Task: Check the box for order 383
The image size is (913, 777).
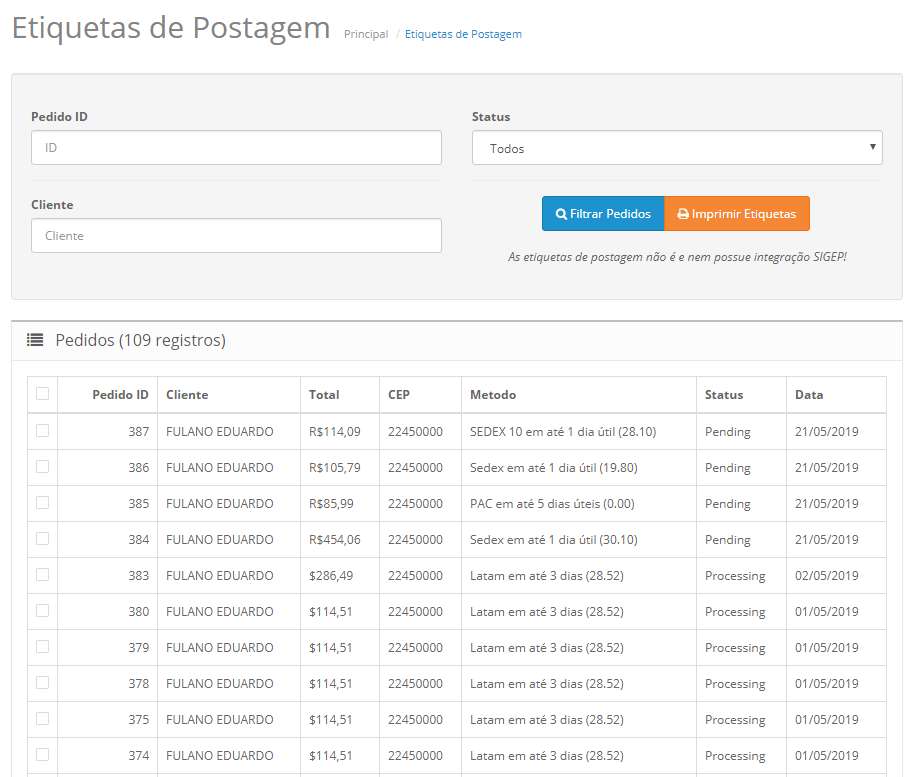Action: tap(42, 575)
